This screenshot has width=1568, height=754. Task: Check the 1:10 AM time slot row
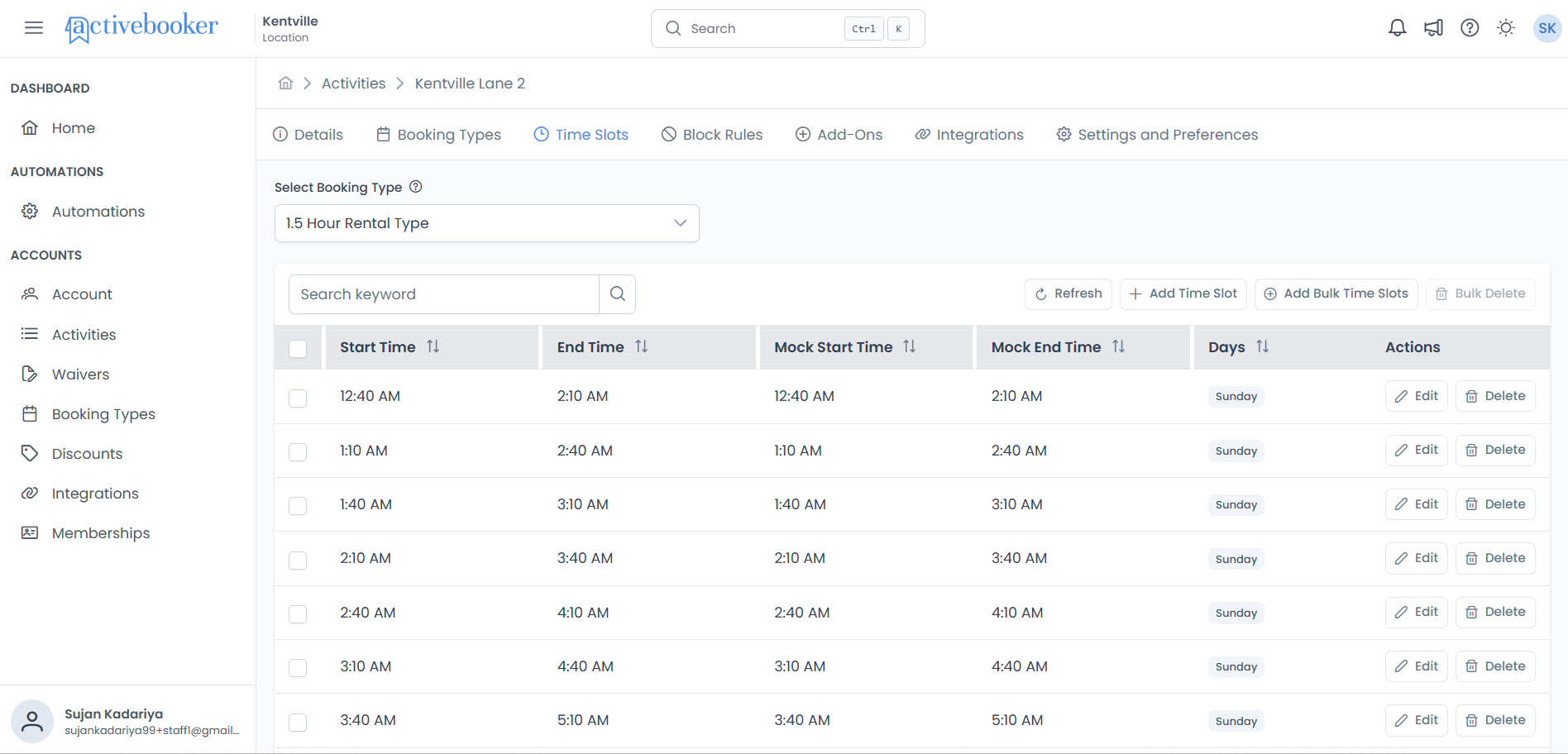(298, 452)
